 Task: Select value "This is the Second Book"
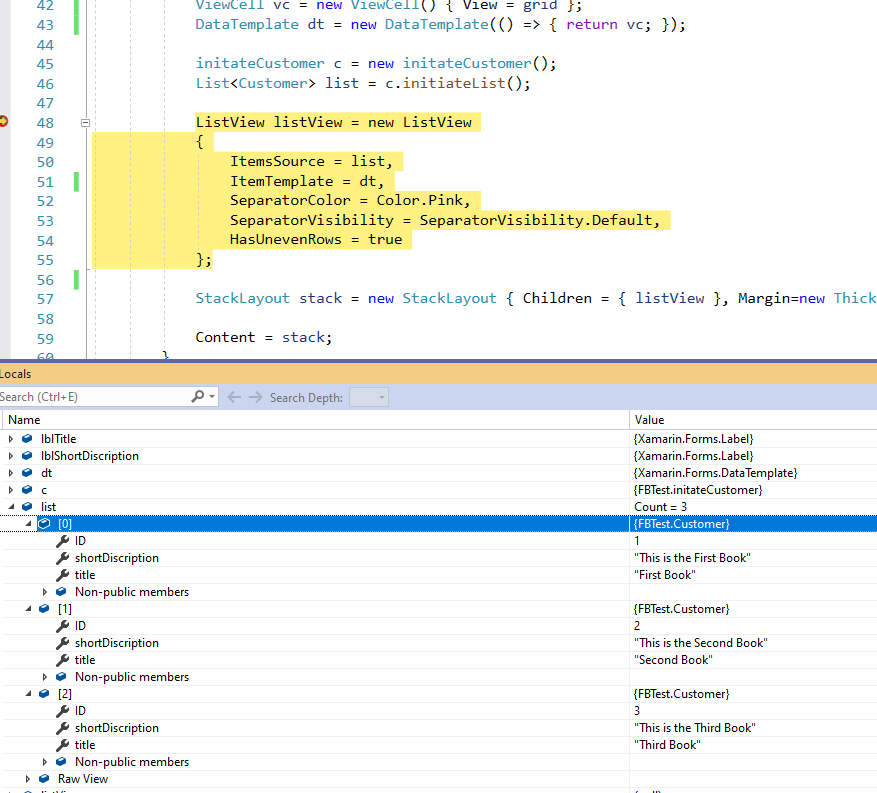click(x=701, y=643)
